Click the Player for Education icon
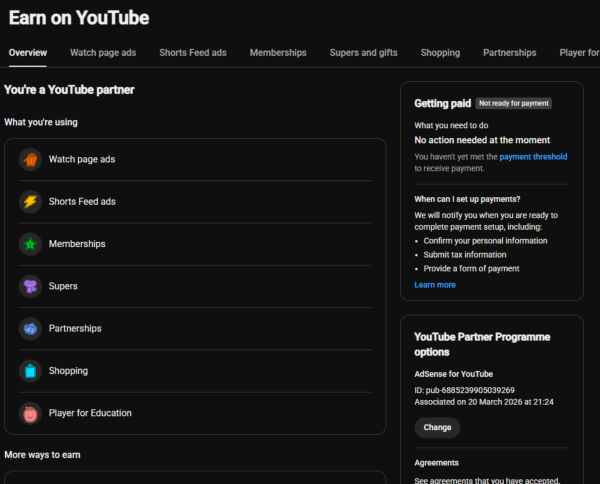600x484 pixels. (30, 413)
